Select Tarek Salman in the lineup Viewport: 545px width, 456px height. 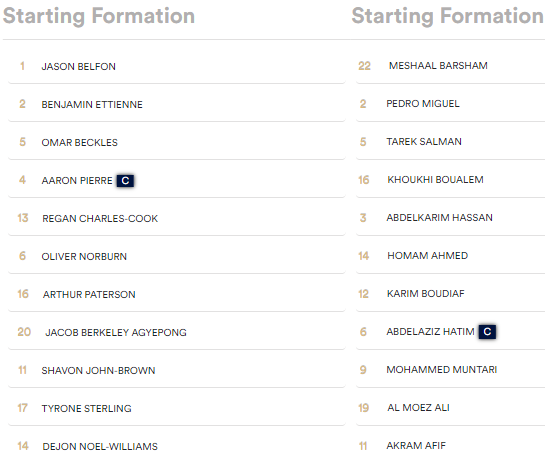(x=424, y=141)
